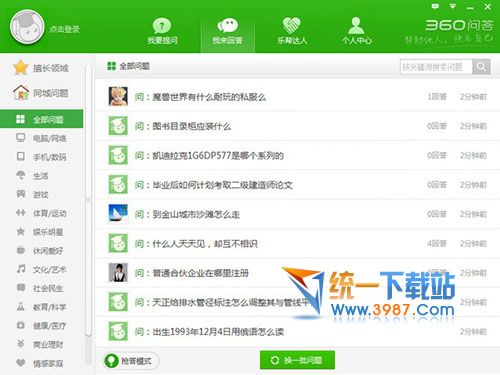Screen dimensions: 500x375
Task: Select the 教育/科学 flask category
Action: tap(41, 307)
